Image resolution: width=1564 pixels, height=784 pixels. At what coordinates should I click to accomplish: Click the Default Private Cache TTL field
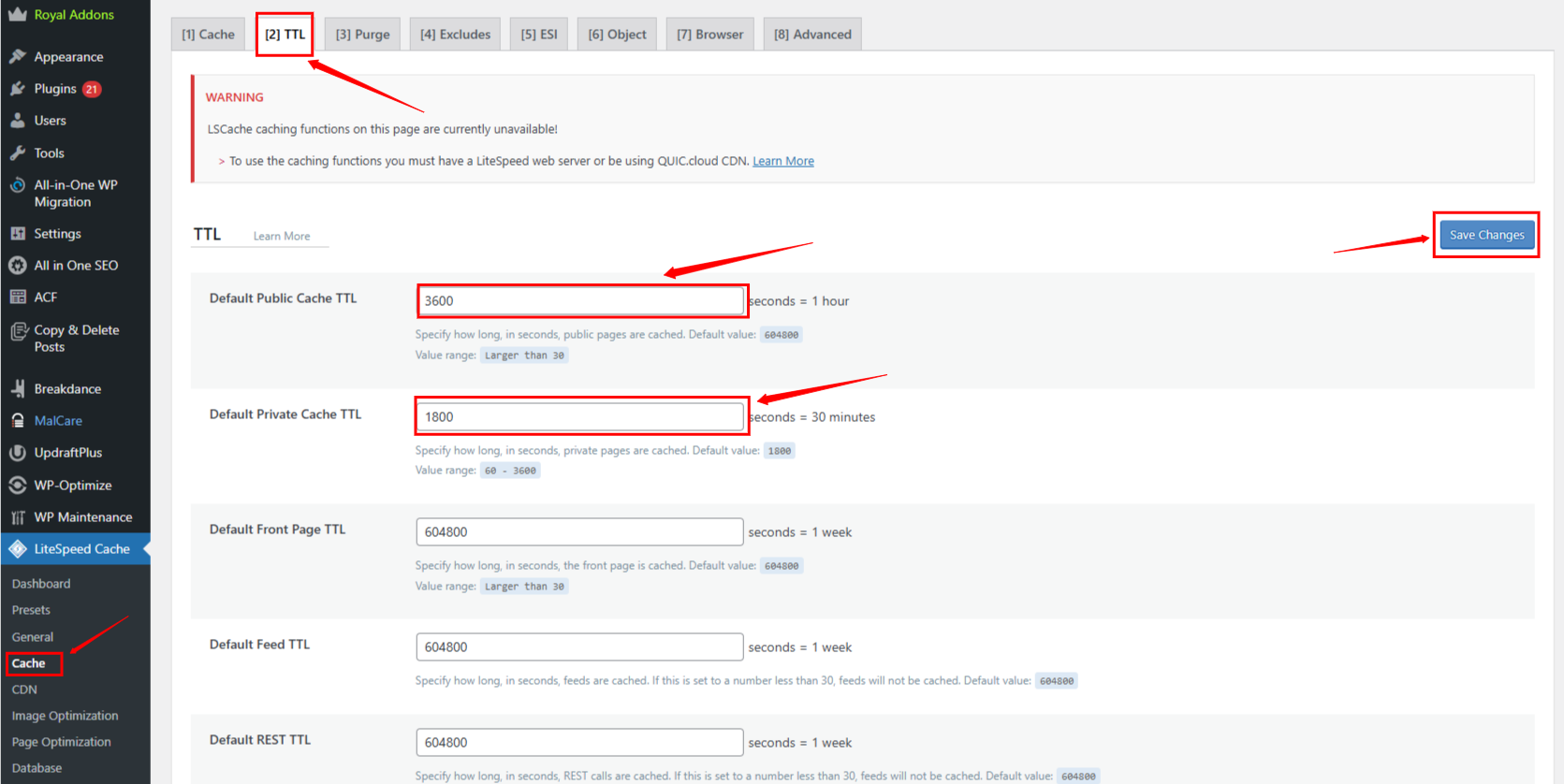pos(580,416)
